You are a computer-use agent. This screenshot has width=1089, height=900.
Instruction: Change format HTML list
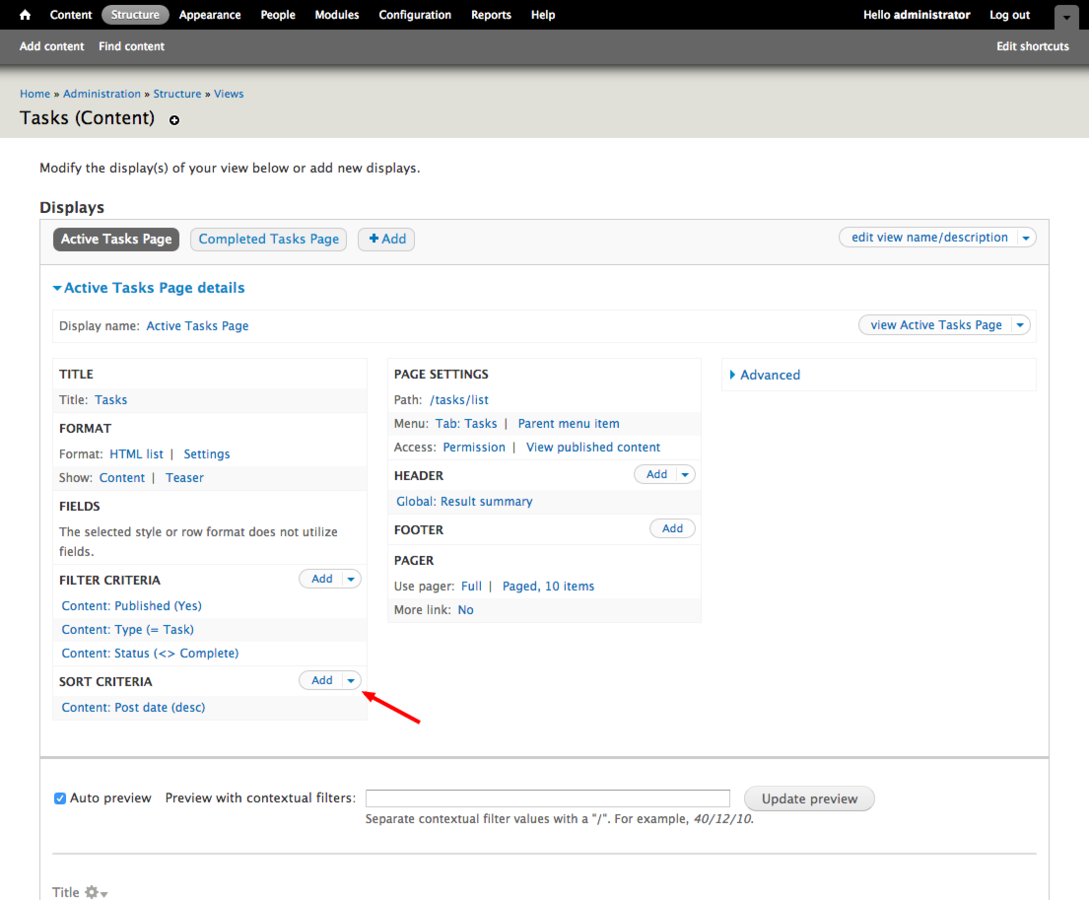point(136,454)
